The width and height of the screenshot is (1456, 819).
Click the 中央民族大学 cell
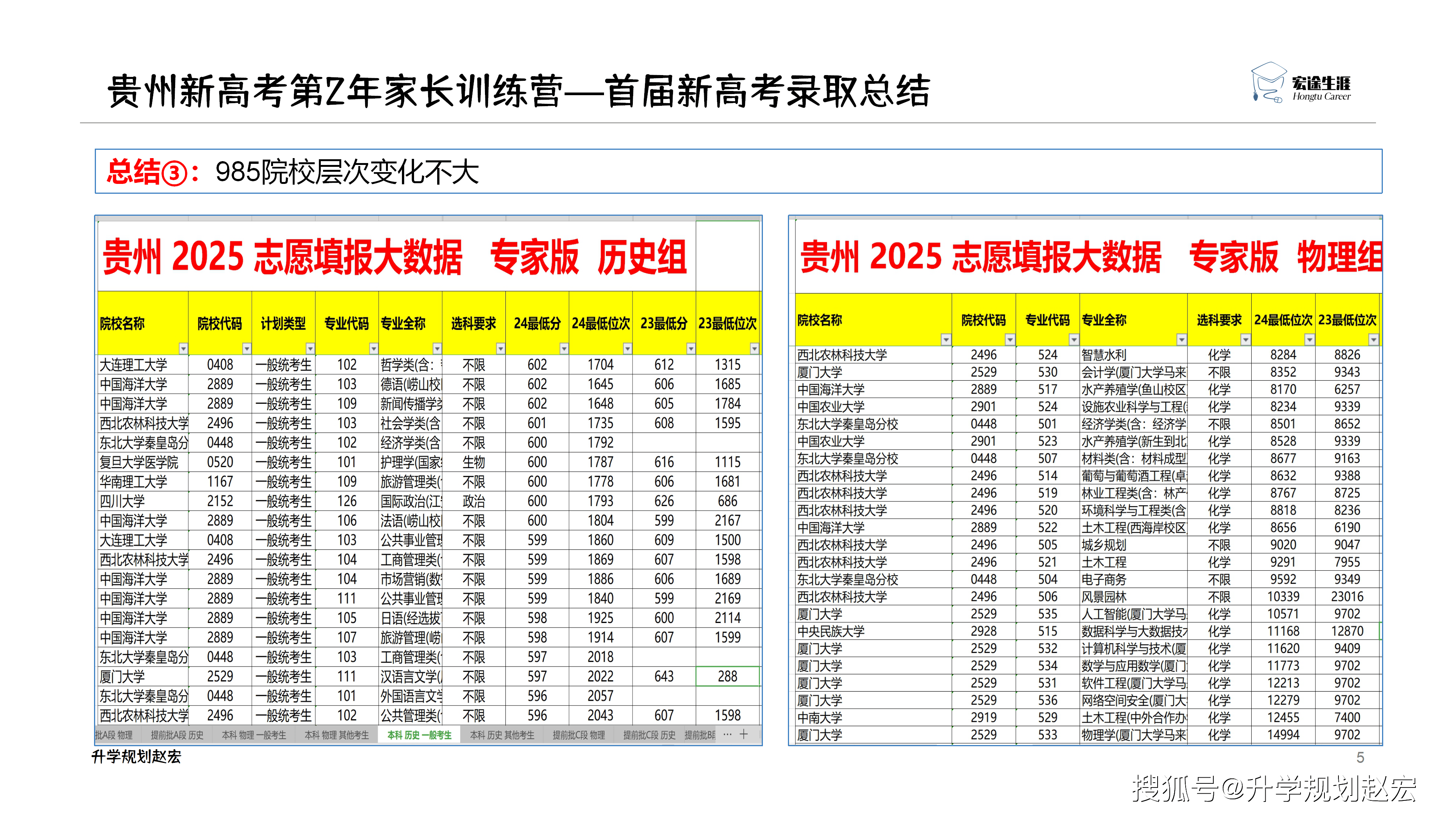[874, 631]
